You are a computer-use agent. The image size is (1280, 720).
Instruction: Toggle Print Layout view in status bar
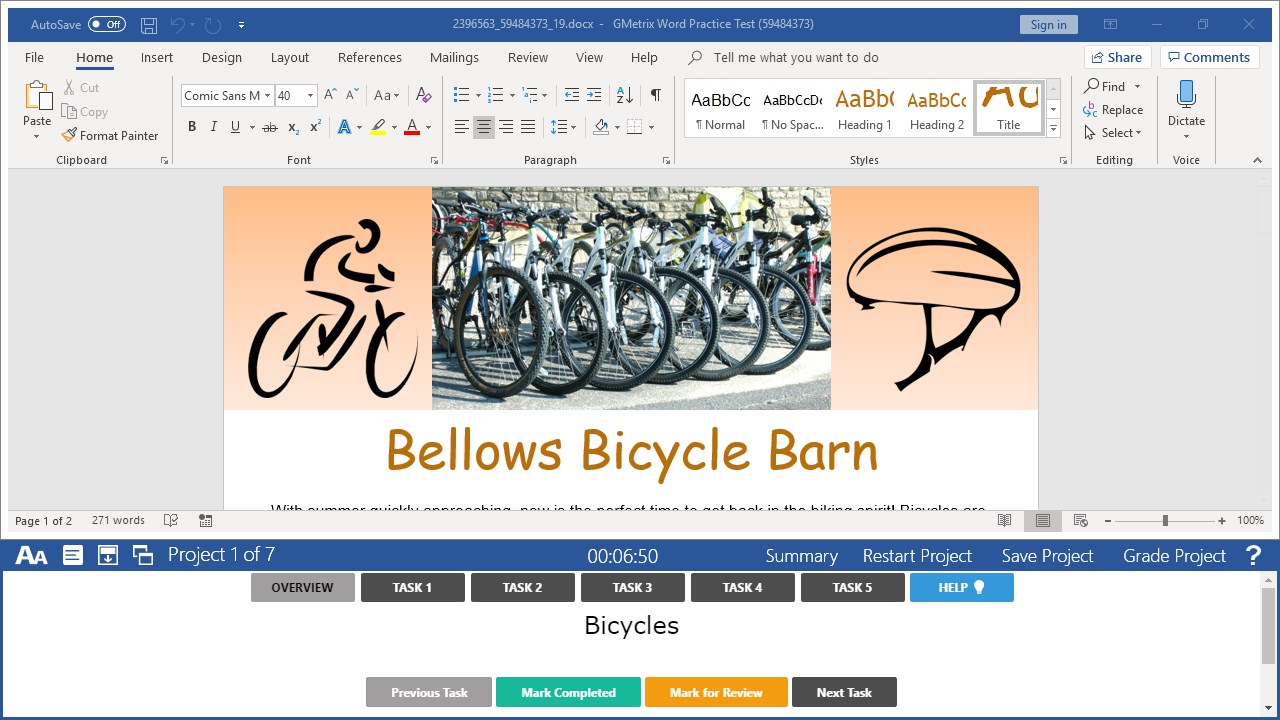coord(1042,520)
